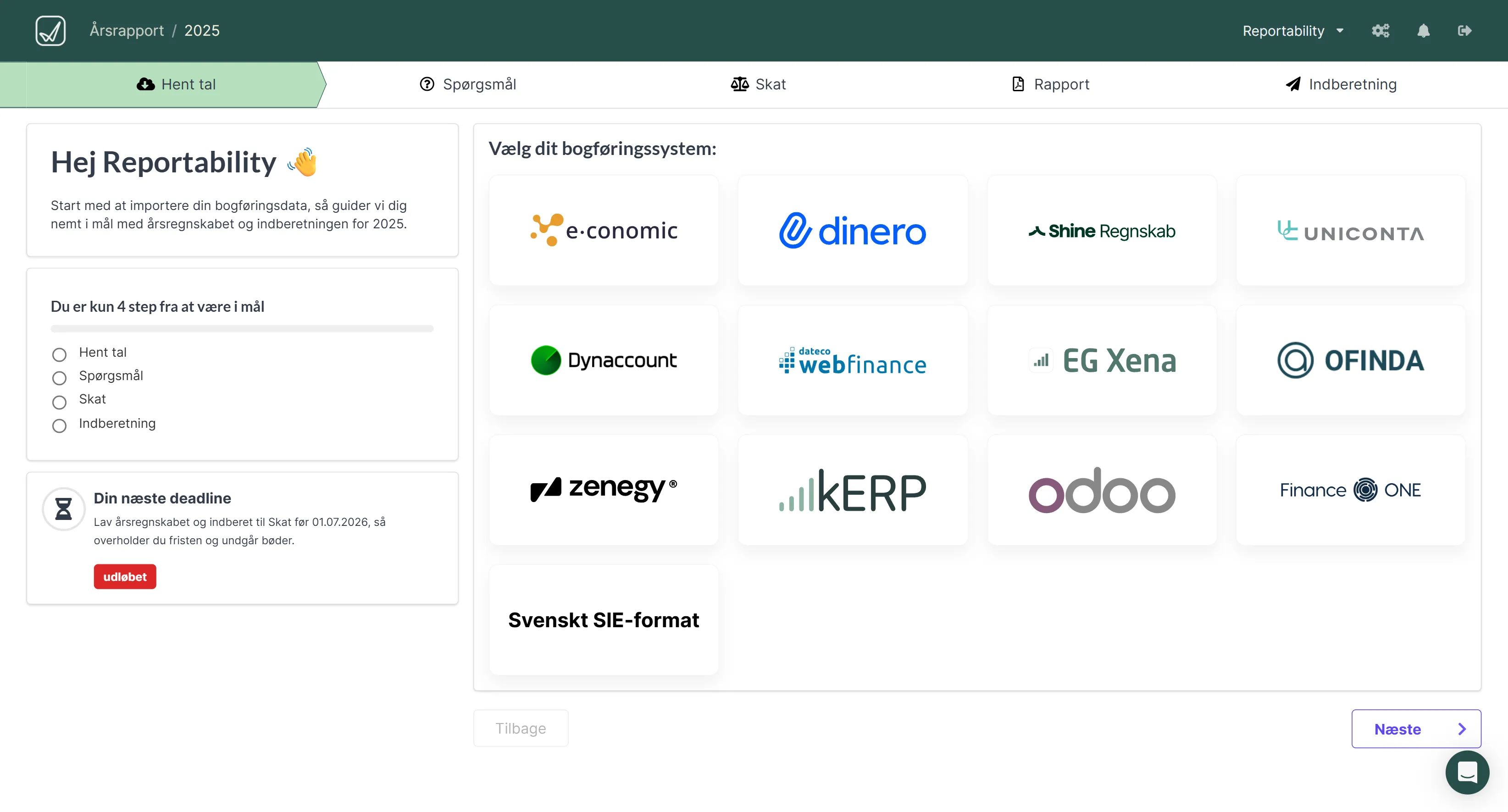
Task: Open the Reportability account dropdown
Action: [1292, 30]
